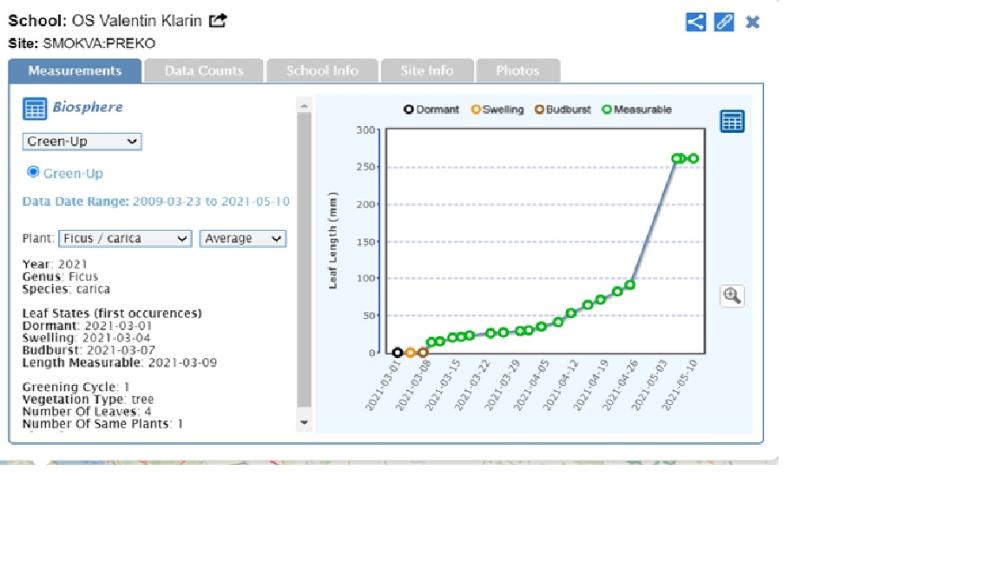Screen dimensions: 1000x563
Task: Open school external link icon beside name
Action: [x=218, y=21]
